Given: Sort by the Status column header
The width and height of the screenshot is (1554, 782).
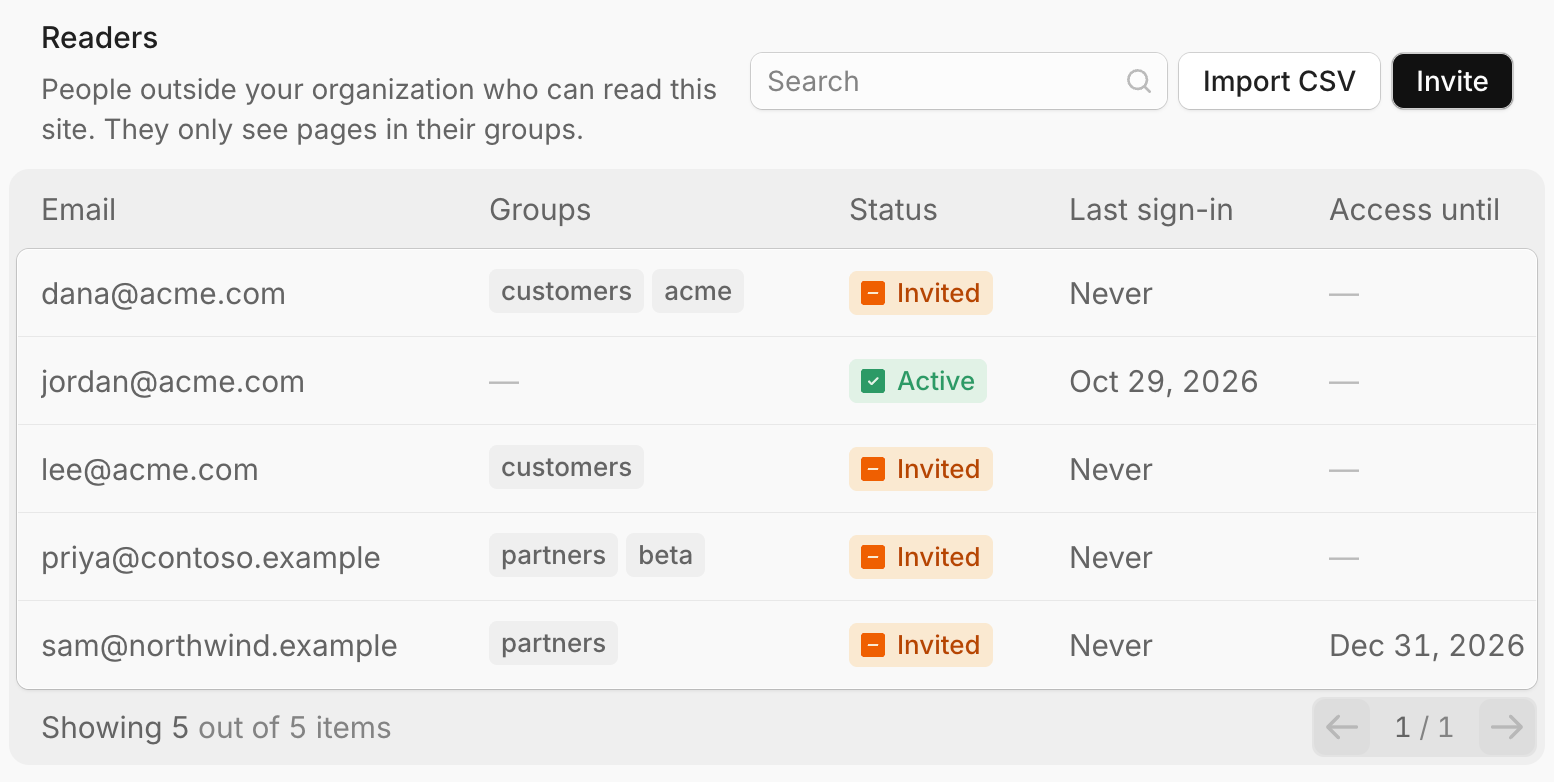Looking at the screenshot, I should coord(893,210).
